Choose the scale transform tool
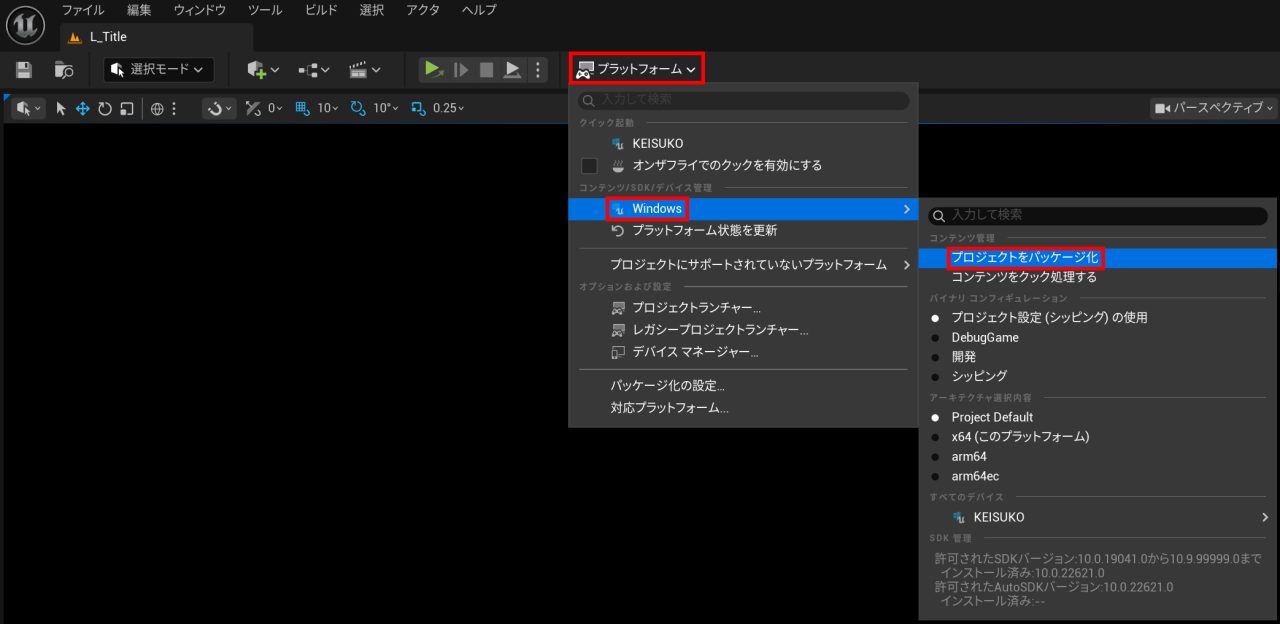The width and height of the screenshot is (1280, 624). (127, 108)
